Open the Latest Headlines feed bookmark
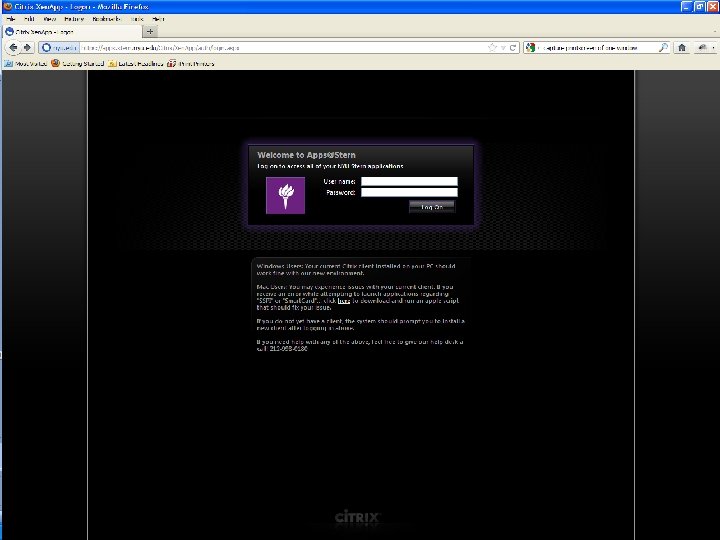 [136, 63]
